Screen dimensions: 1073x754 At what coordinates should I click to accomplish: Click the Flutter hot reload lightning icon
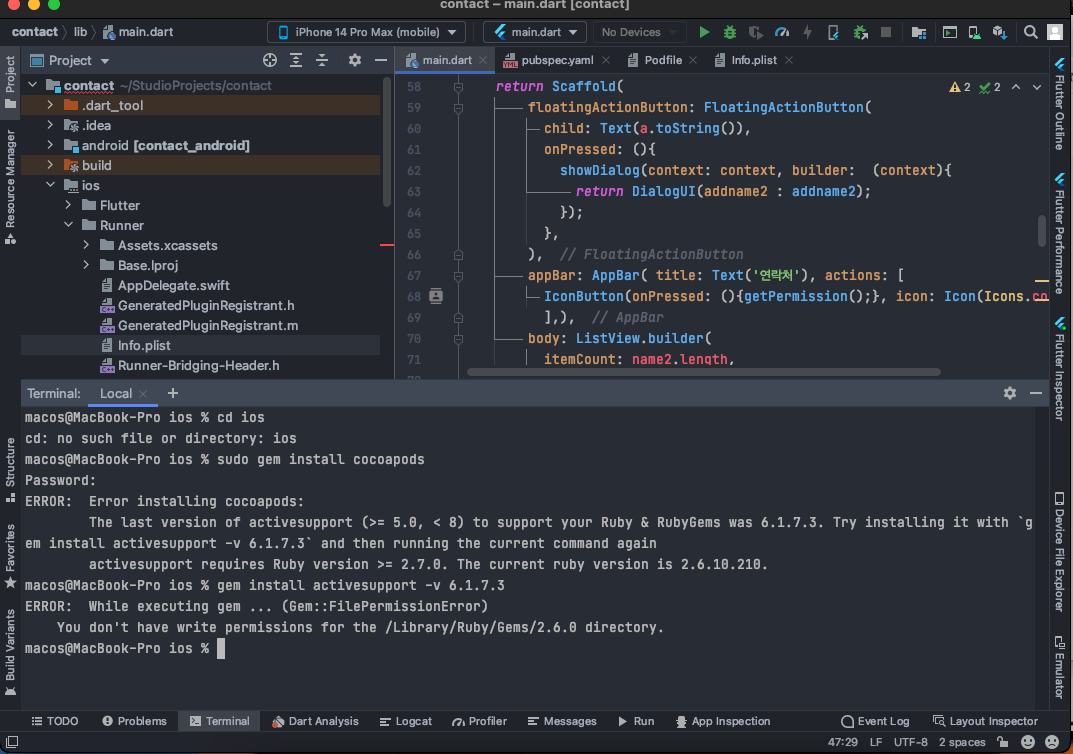(x=808, y=32)
